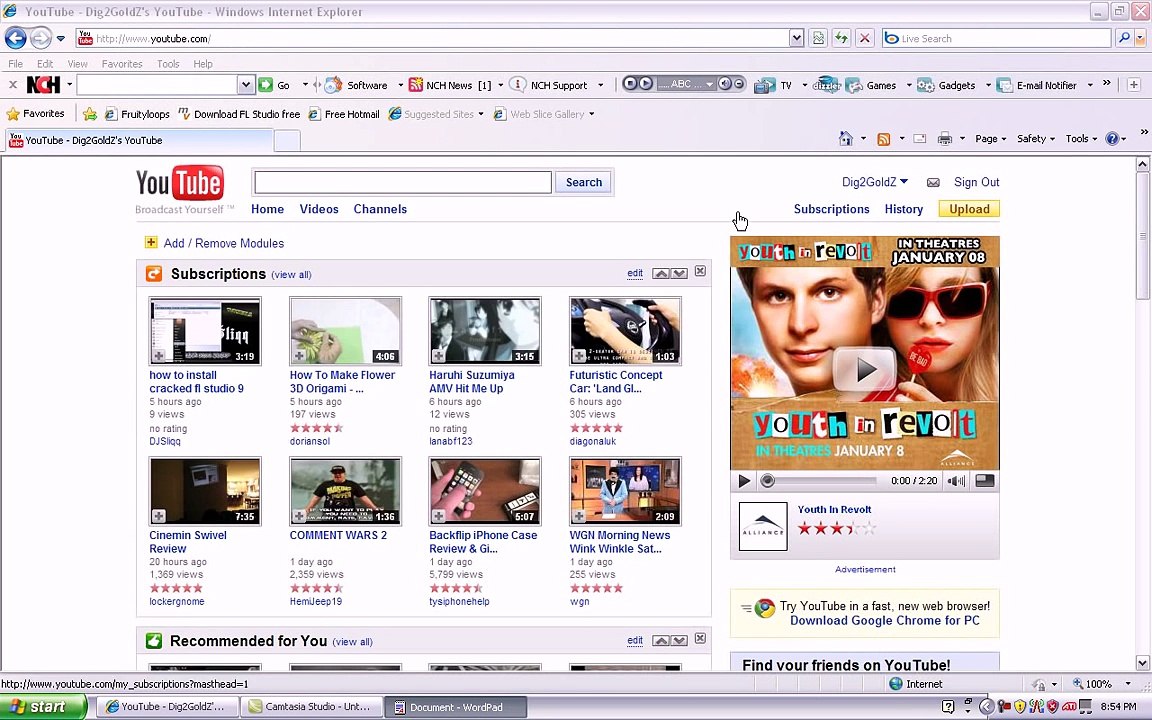Click the green Go arrow on NCH toolbar

pos(266,85)
